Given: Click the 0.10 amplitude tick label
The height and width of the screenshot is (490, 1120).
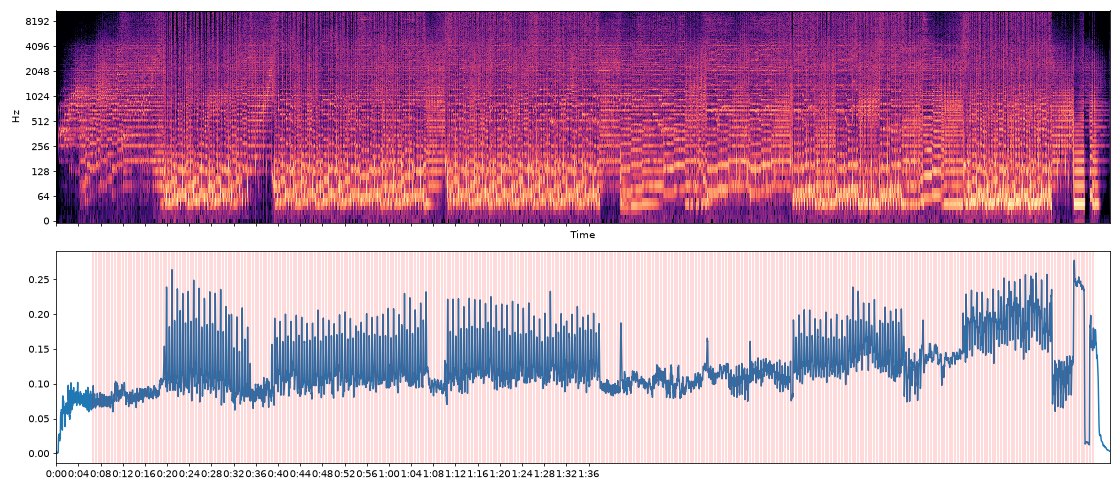Looking at the screenshot, I should pyautogui.click(x=38, y=384).
